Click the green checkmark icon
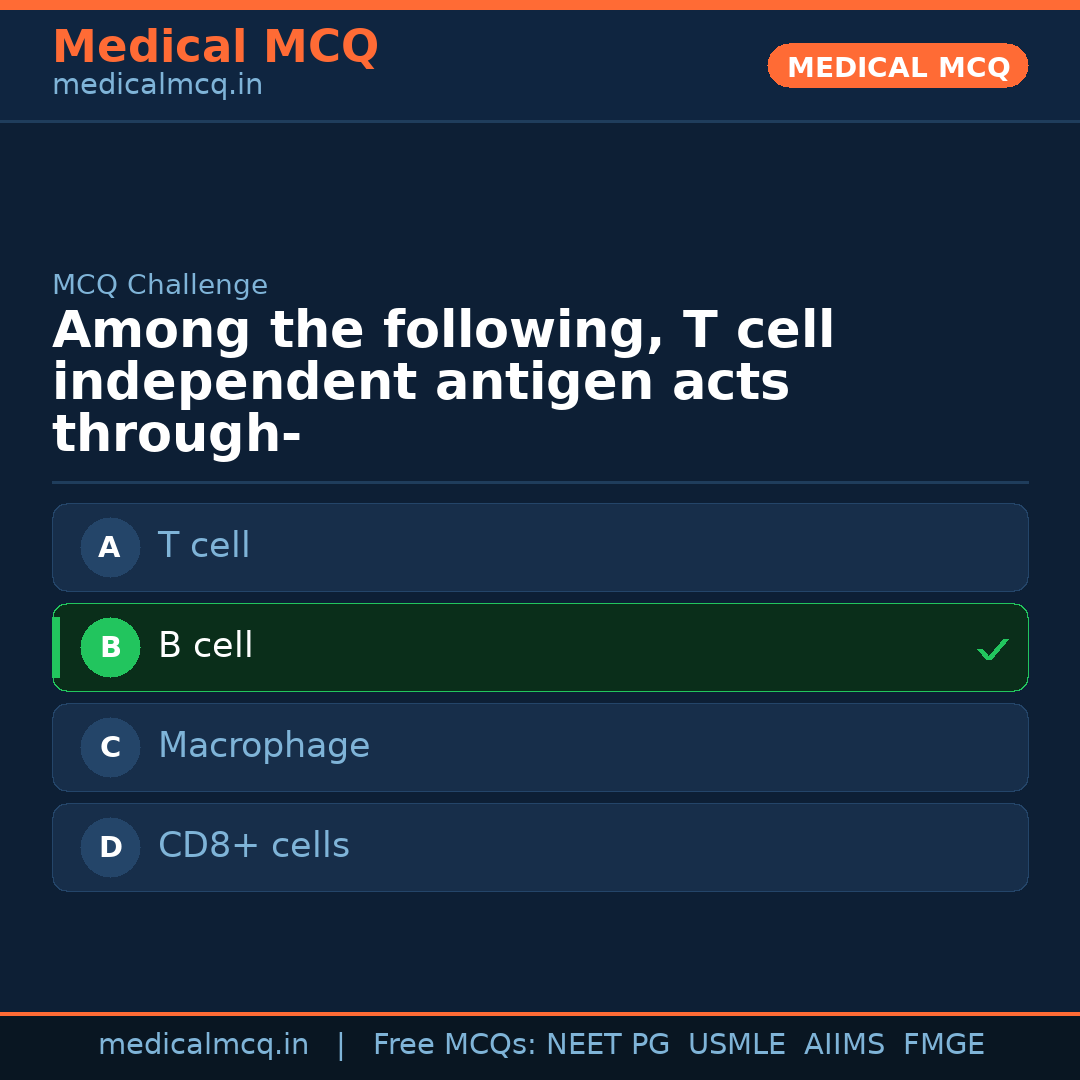Image resolution: width=1080 pixels, height=1080 pixels. coord(992,650)
